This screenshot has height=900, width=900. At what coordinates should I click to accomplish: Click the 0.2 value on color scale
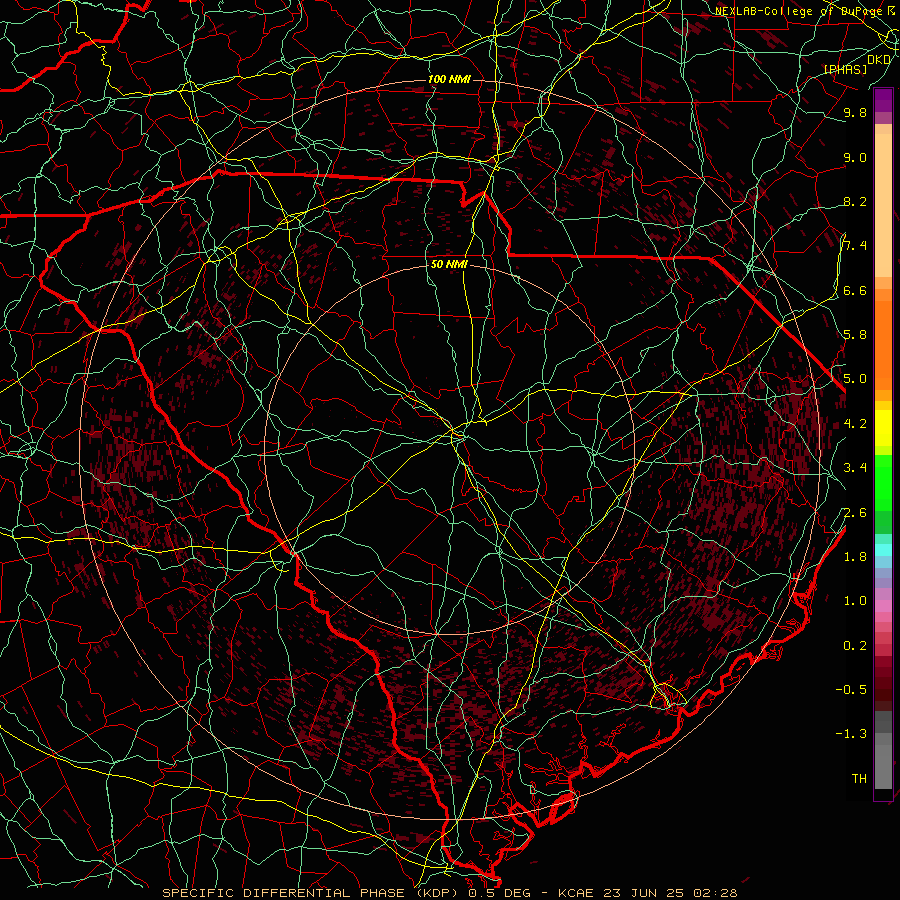(855, 645)
